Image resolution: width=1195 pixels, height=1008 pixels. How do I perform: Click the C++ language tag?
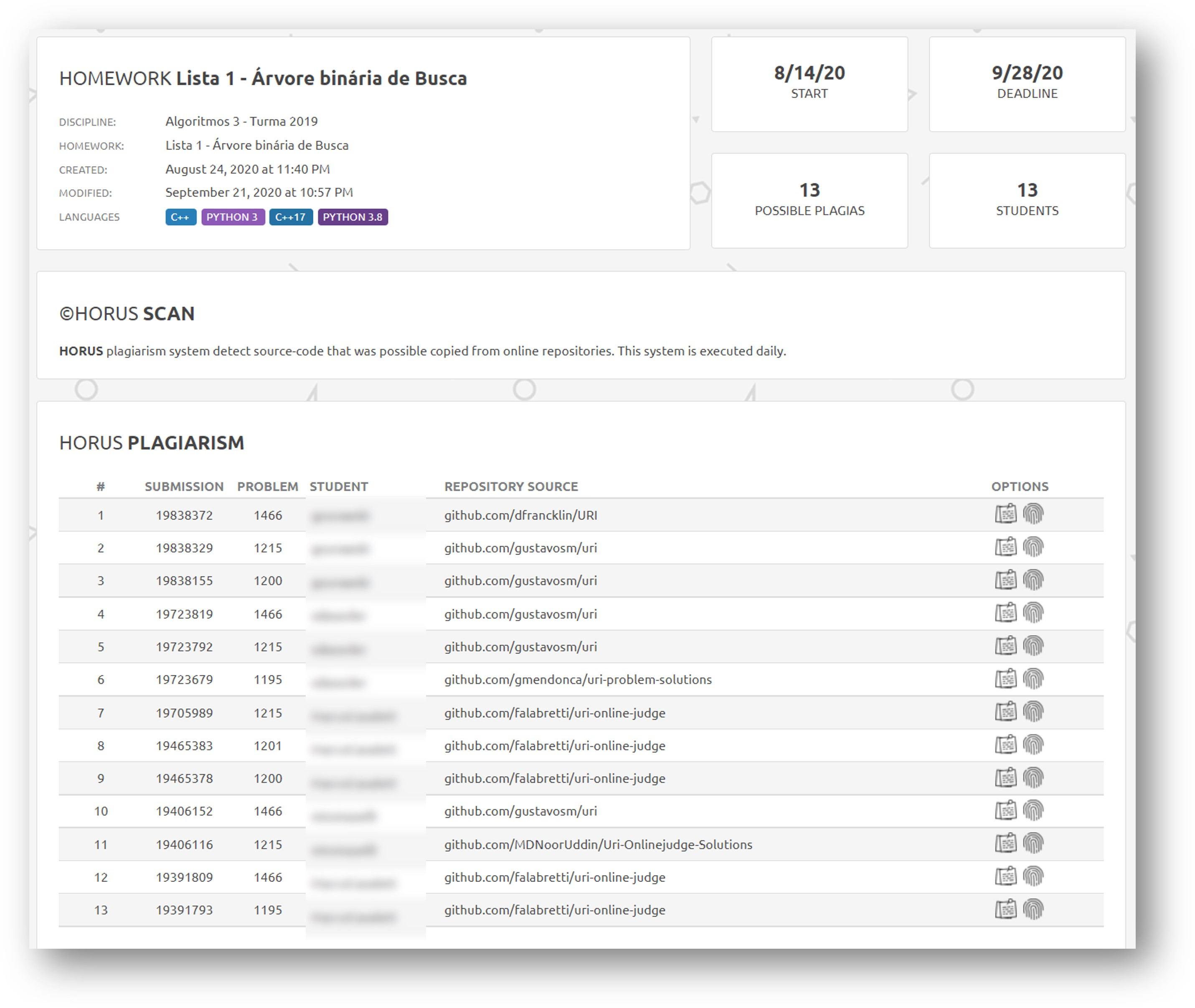180,217
